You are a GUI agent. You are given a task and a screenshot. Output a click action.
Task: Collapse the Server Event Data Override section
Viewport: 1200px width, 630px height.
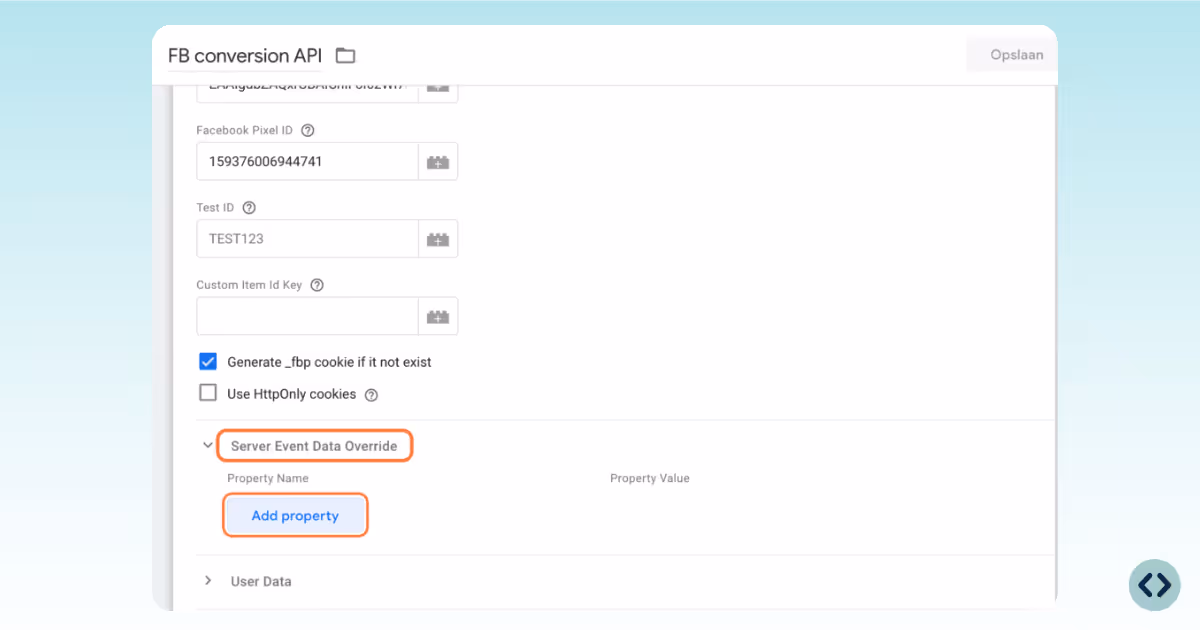pos(208,446)
